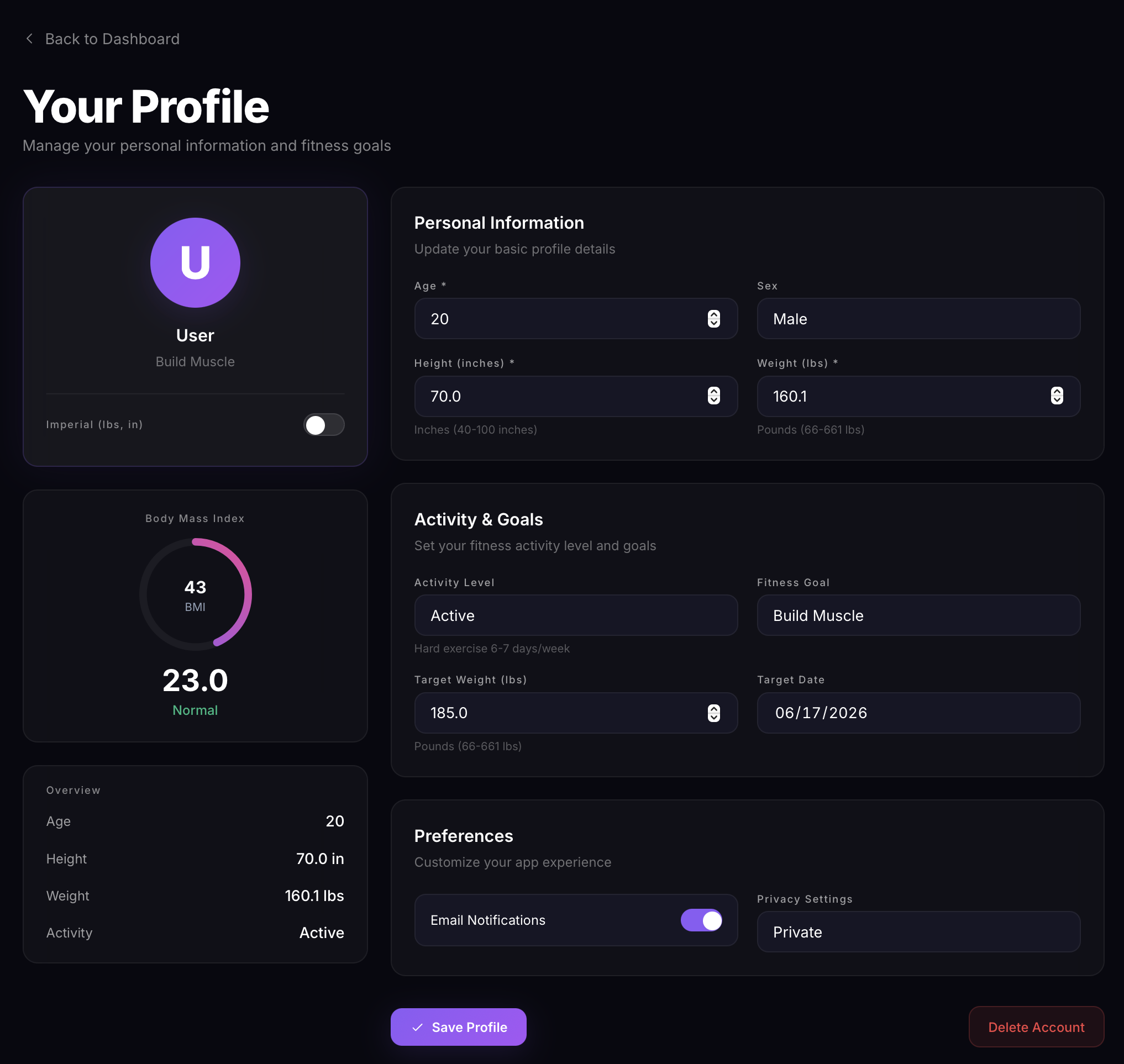The width and height of the screenshot is (1124, 1064).
Task: Open the Privacy Settings dropdown
Action: pos(918,932)
